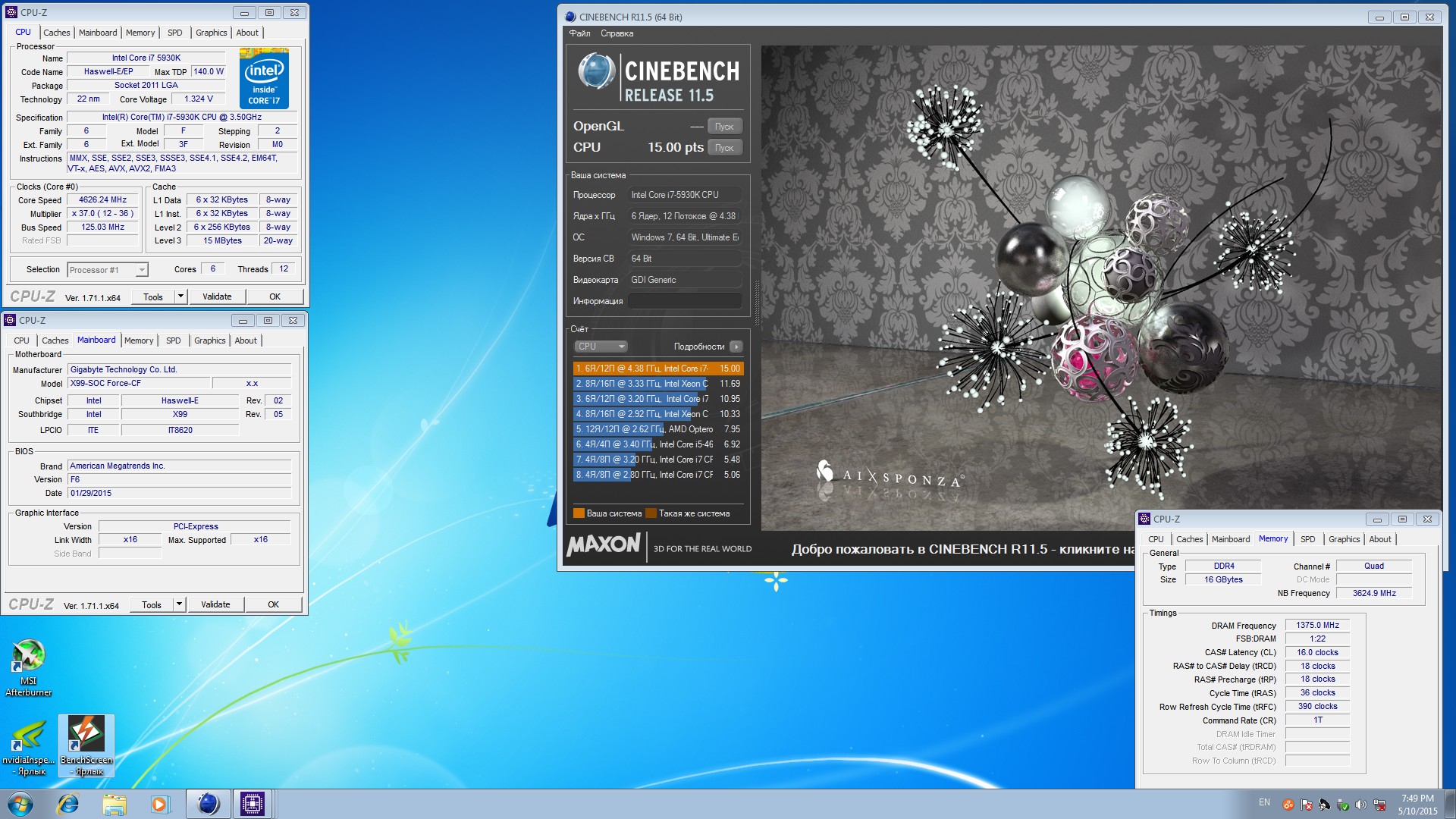Screen dimensions: 1456x819
Task: Switch to Cinebench via taskbar icon
Action: [x=208, y=804]
